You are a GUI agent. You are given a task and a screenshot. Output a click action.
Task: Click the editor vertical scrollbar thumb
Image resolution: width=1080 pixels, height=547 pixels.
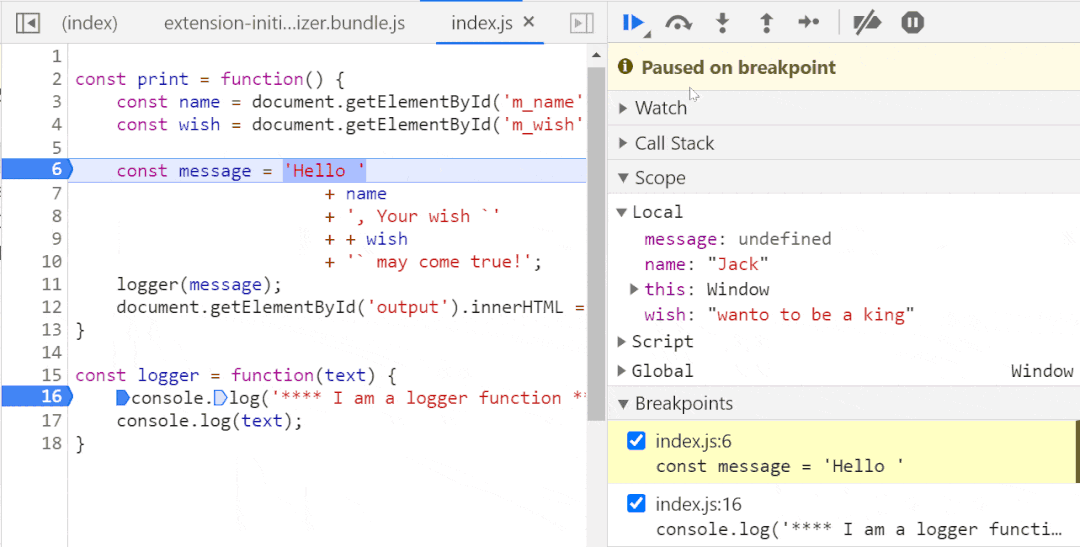[595, 243]
